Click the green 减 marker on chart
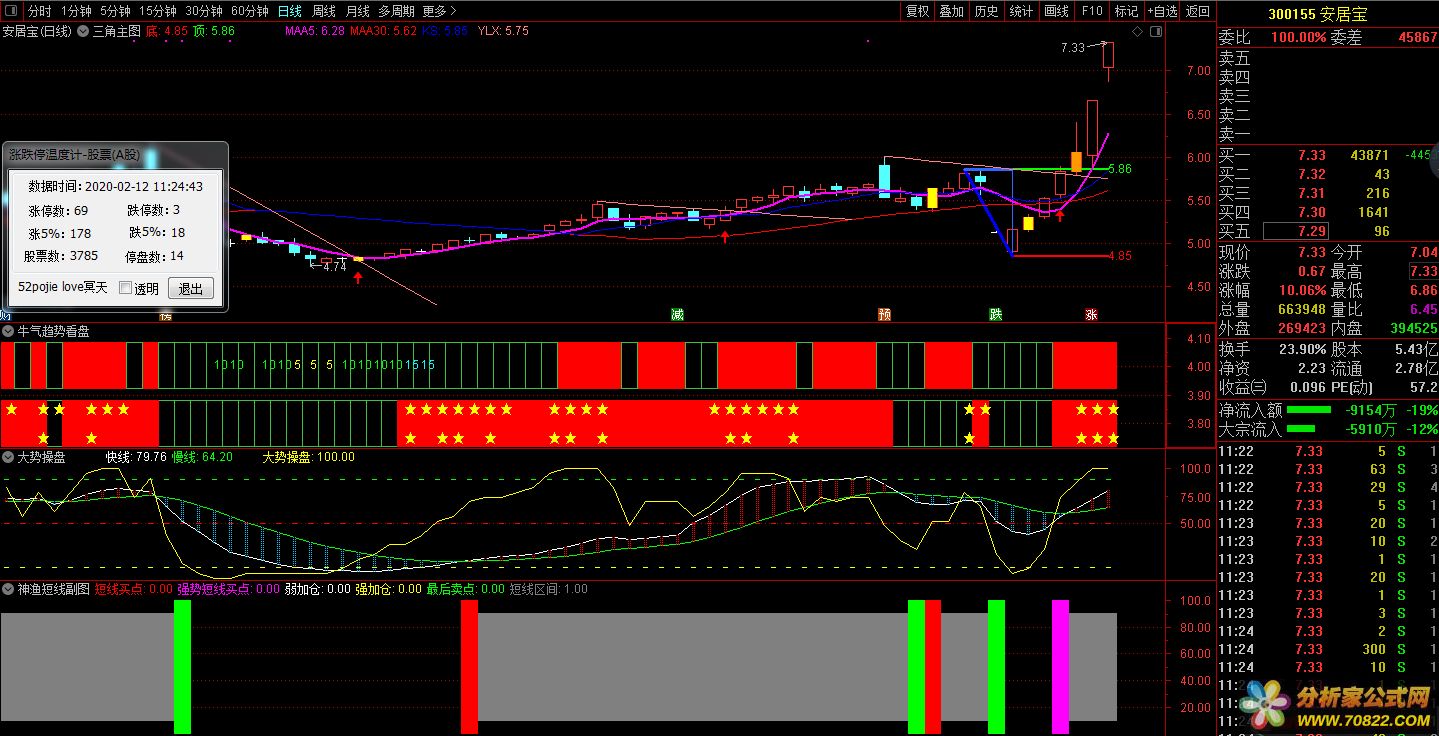 click(677, 315)
